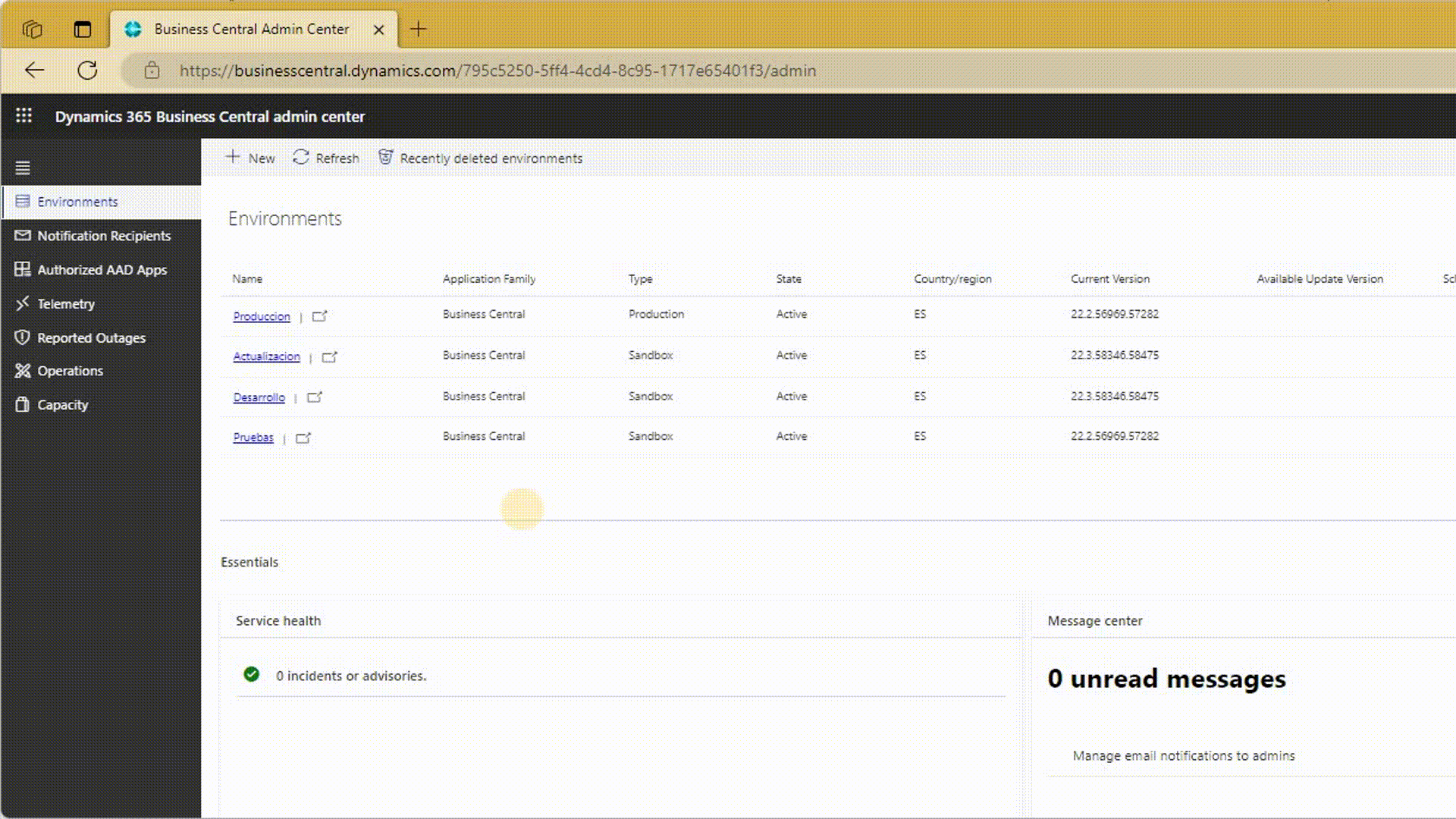The image size is (1456, 819).
Task: Click the browser address bar URL
Action: coord(497,71)
